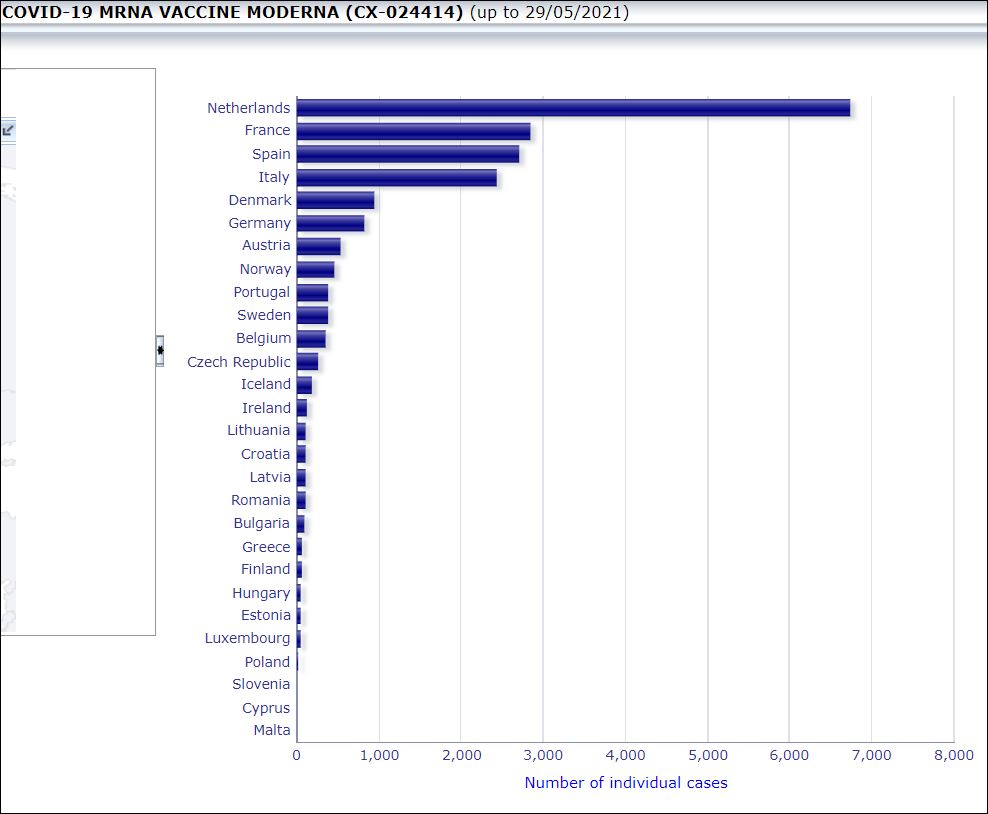The width and height of the screenshot is (988, 814).
Task: Click the Belgium bar
Action: [311, 339]
